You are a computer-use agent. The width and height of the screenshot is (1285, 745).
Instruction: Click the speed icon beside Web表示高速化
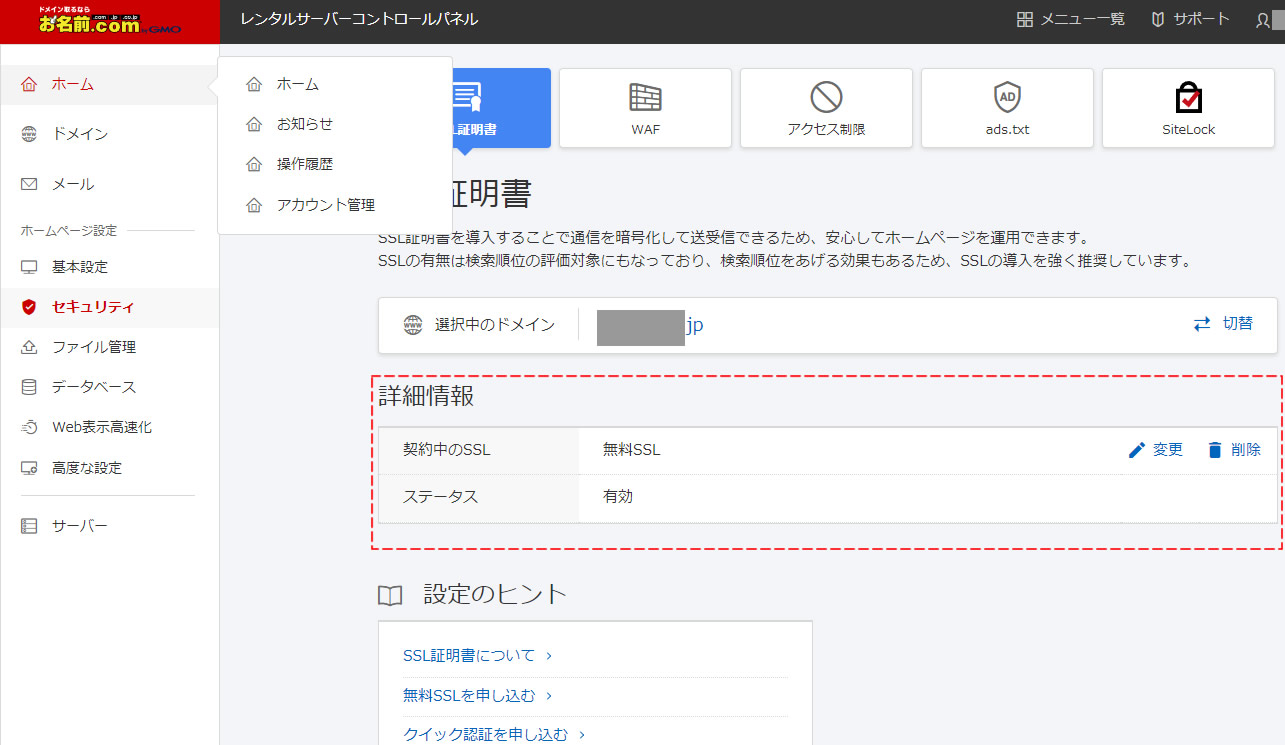pos(29,427)
